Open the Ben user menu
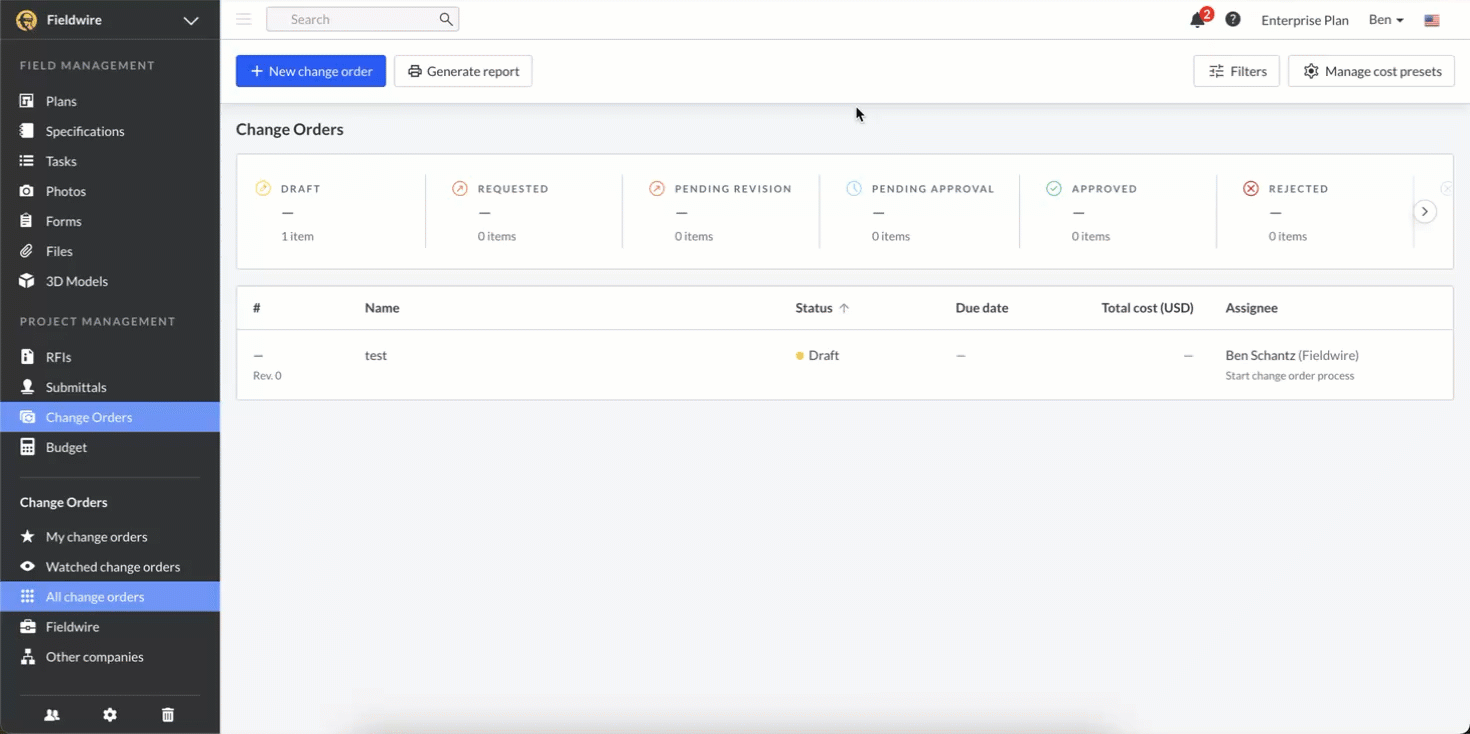Screen dimensions: 1470x734 [x=1386, y=20]
